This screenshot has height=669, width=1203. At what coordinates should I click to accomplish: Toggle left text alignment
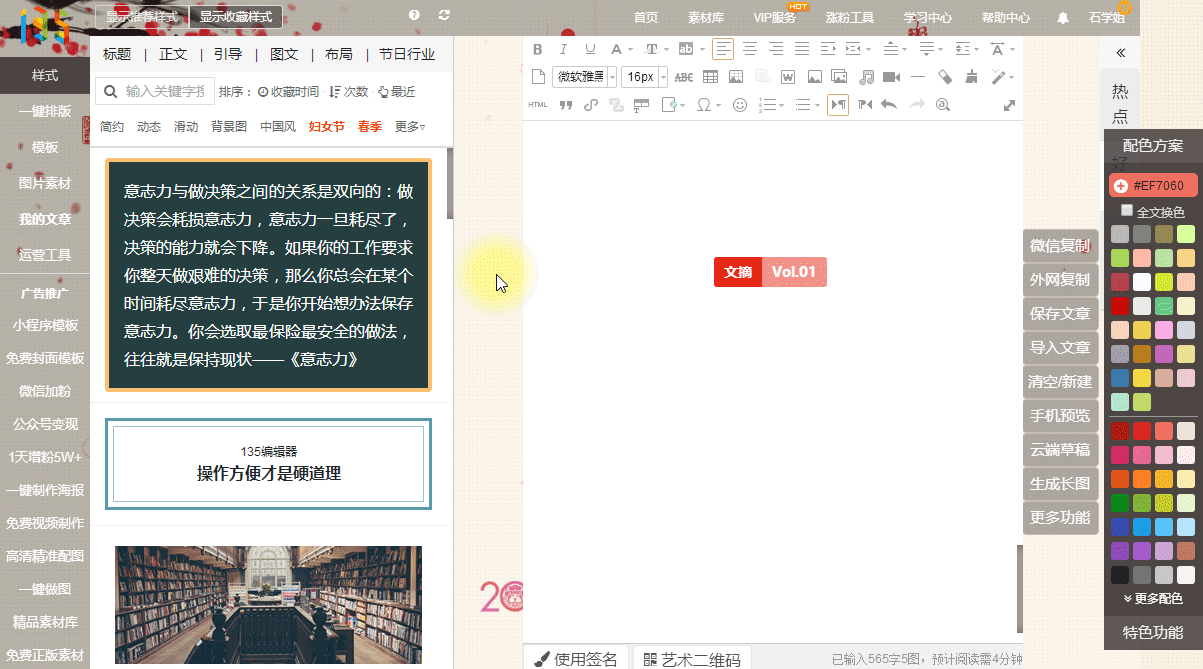pyautogui.click(x=722, y=49)
